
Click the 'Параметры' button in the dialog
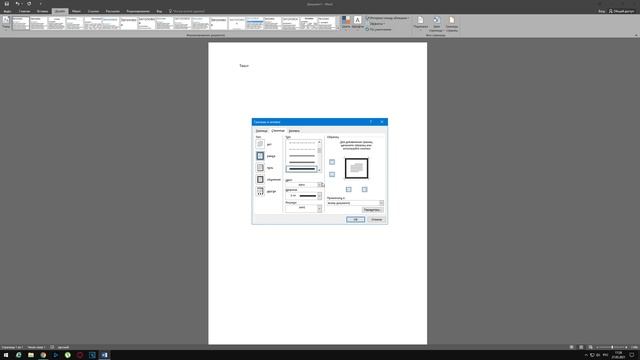pos(372,210)
